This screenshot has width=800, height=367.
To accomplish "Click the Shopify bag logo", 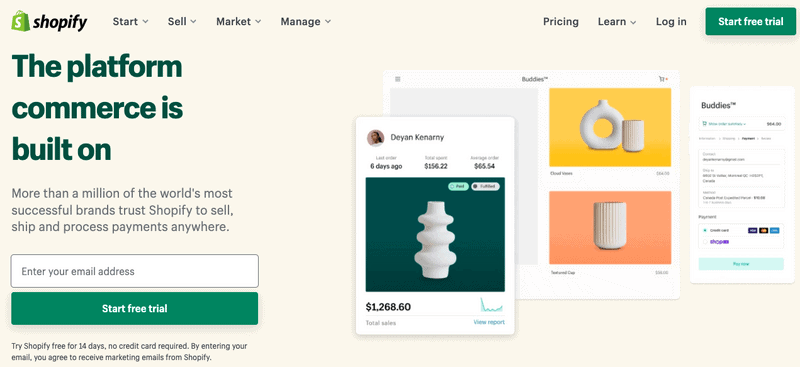I will coord(20,21).
